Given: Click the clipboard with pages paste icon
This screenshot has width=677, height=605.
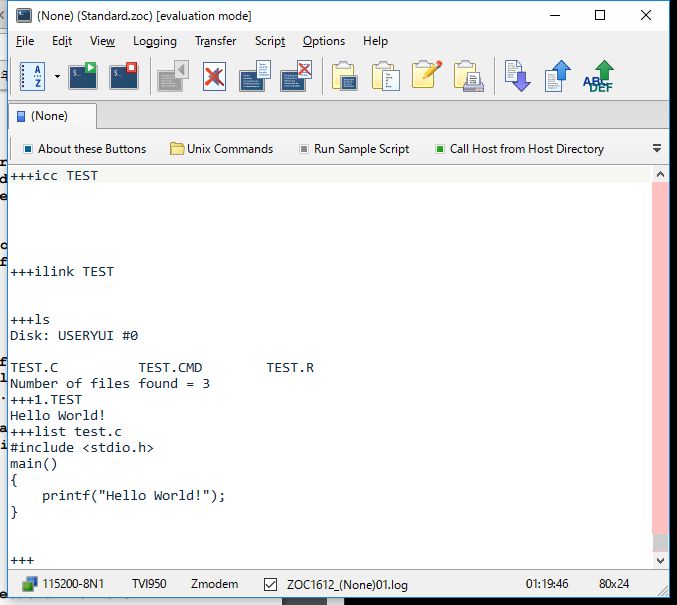Looking at the screenshot, I should pos(385,76).
